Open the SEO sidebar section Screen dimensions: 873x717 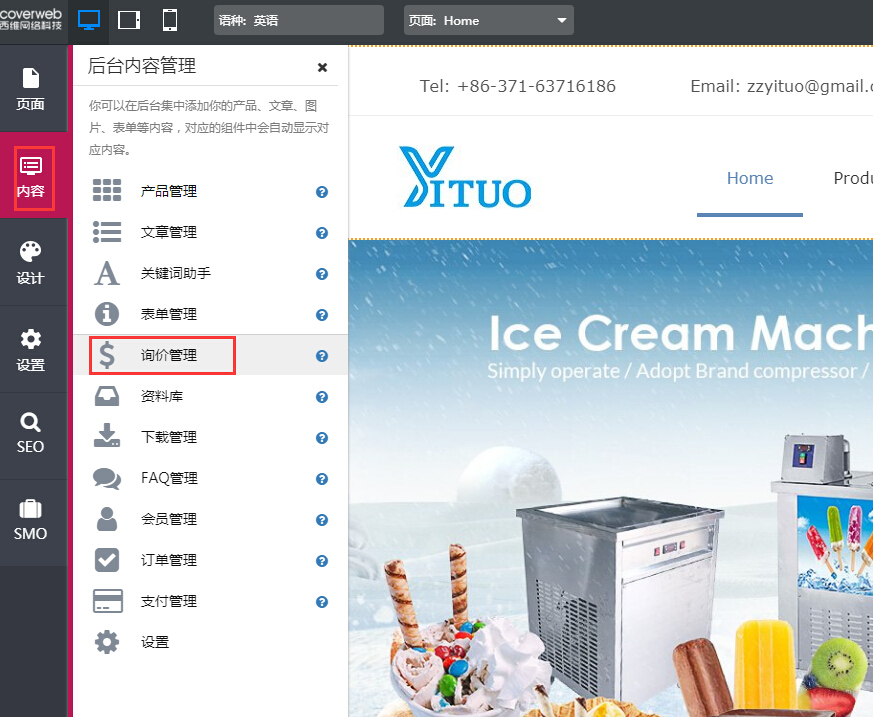31,433
